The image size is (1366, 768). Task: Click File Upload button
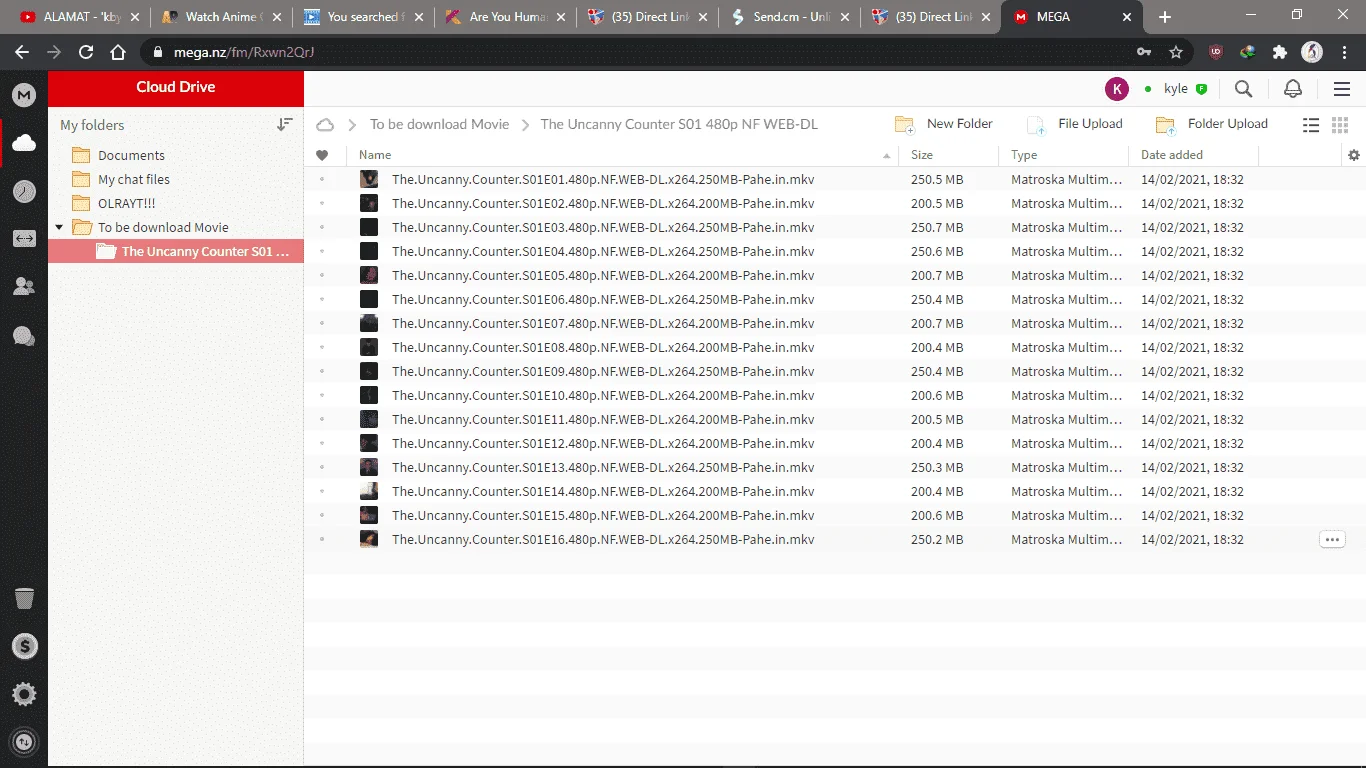1075,124
